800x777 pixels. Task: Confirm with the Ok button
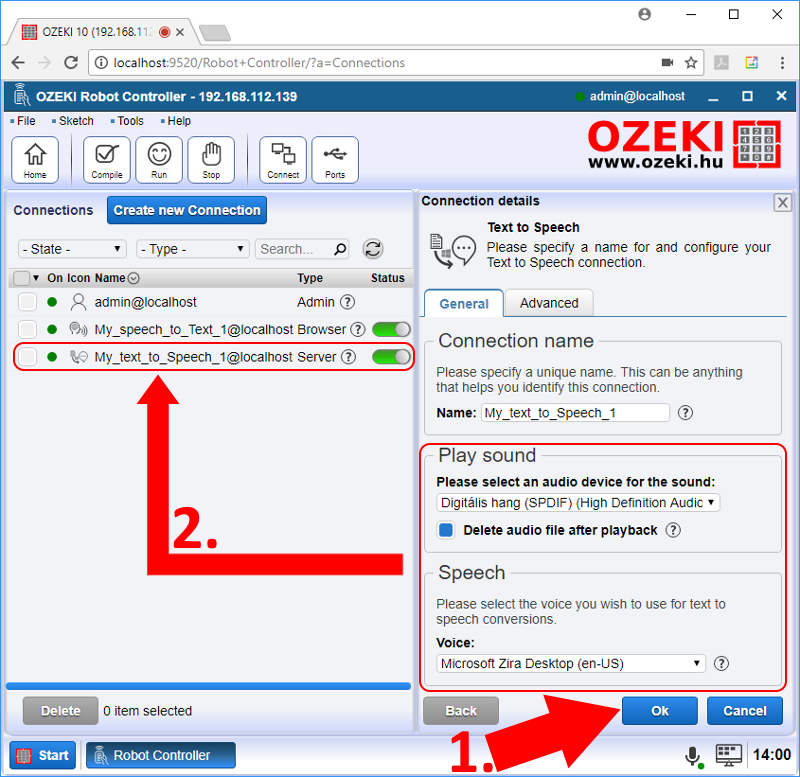pyautogui.click(x=660, y=711)
